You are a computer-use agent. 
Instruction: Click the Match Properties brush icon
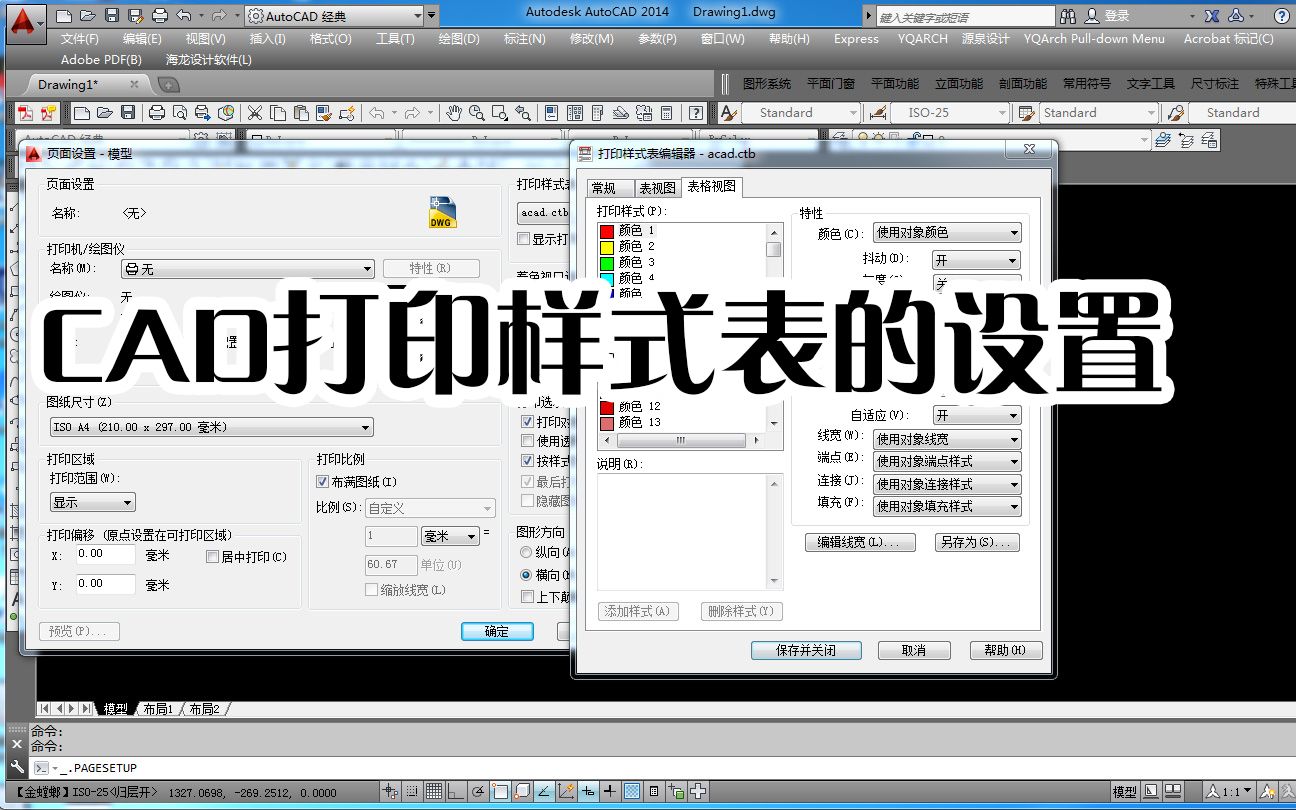tap(325, 113)
